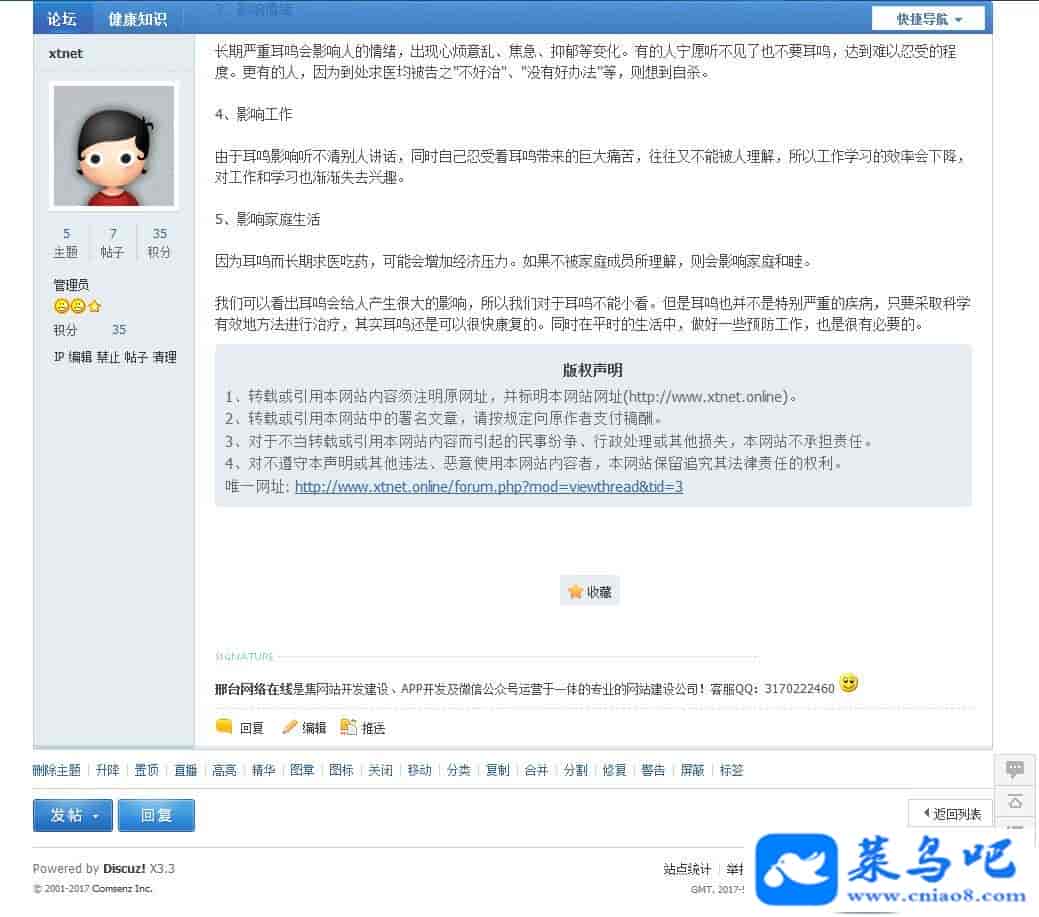Click the 禁止 user link
Image resolution: width=1039 pixels, height=917 pixels.
coord(108,357)
